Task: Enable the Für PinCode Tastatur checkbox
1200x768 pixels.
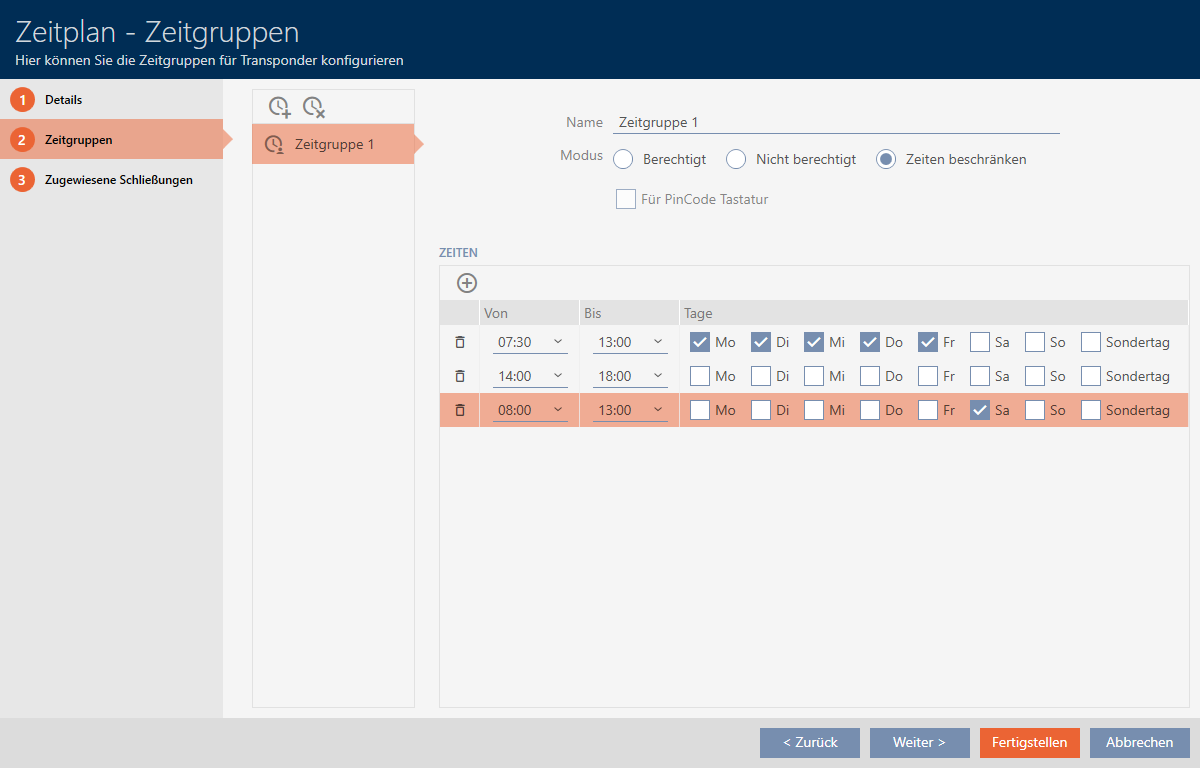Action: point(626,199)
